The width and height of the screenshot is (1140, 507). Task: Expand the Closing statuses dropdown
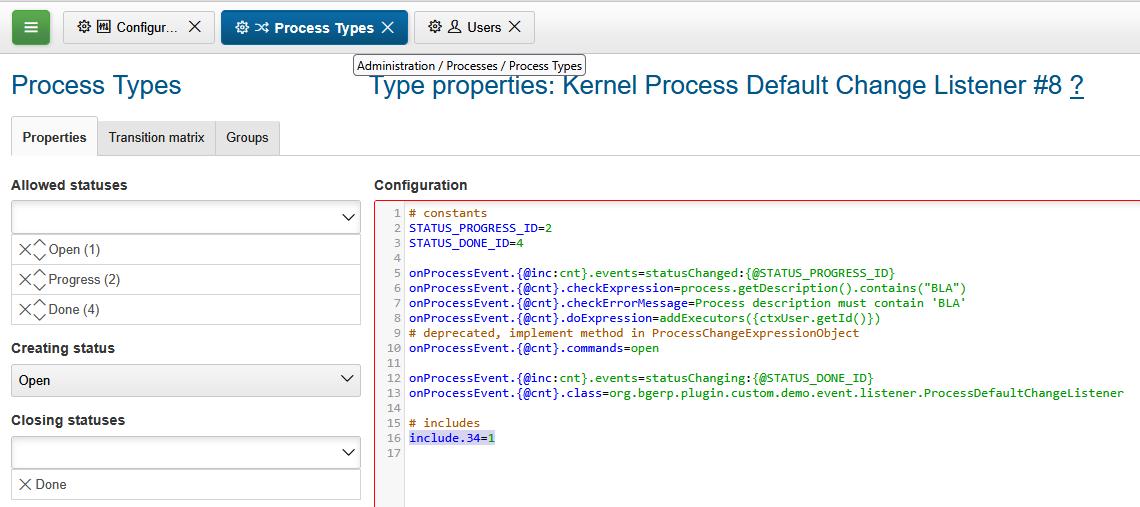click(x=348, y=452)
